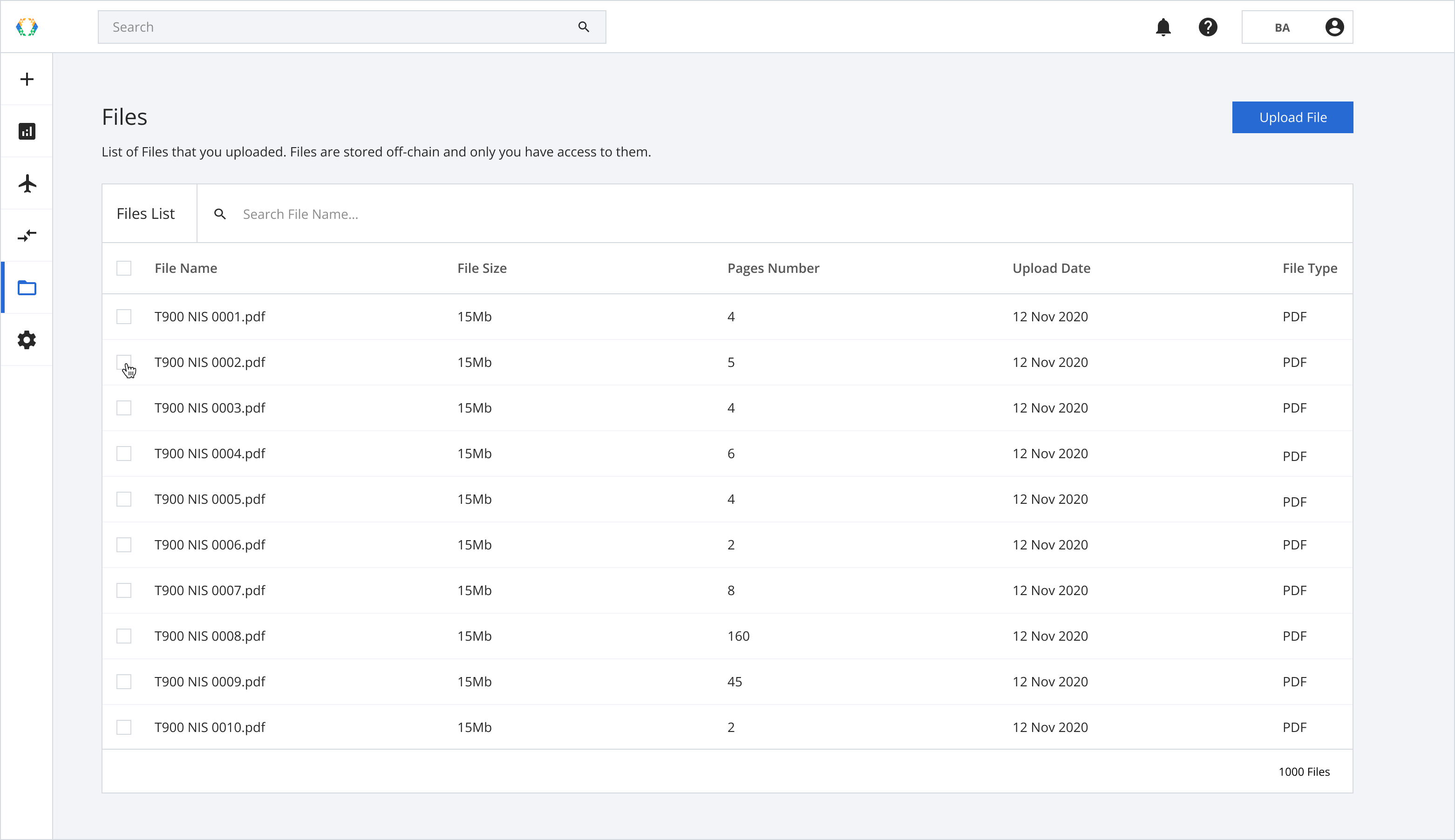Screen dimensions: 1455x840
Task: Click the 1000 Files count in footer
Action: 1304,772
